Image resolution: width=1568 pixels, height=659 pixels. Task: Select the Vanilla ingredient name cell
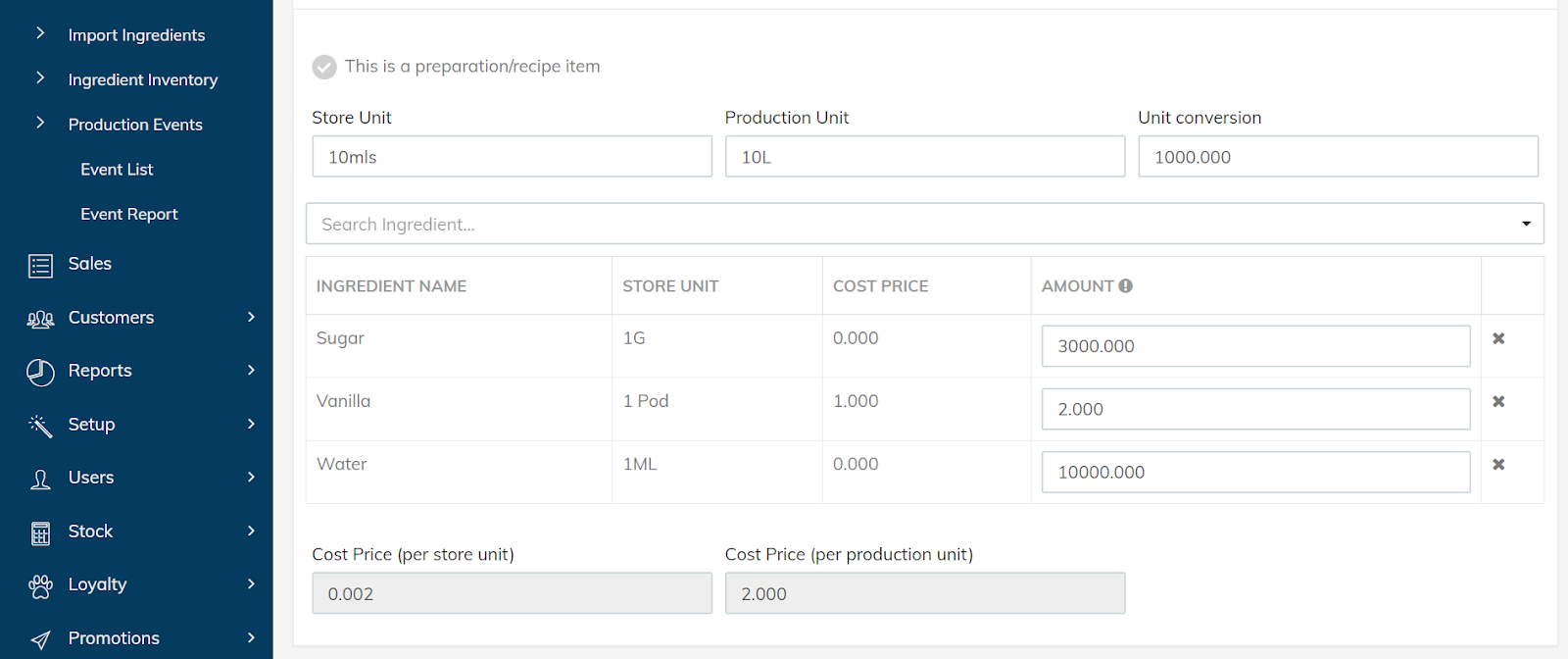tap(459, 409)
